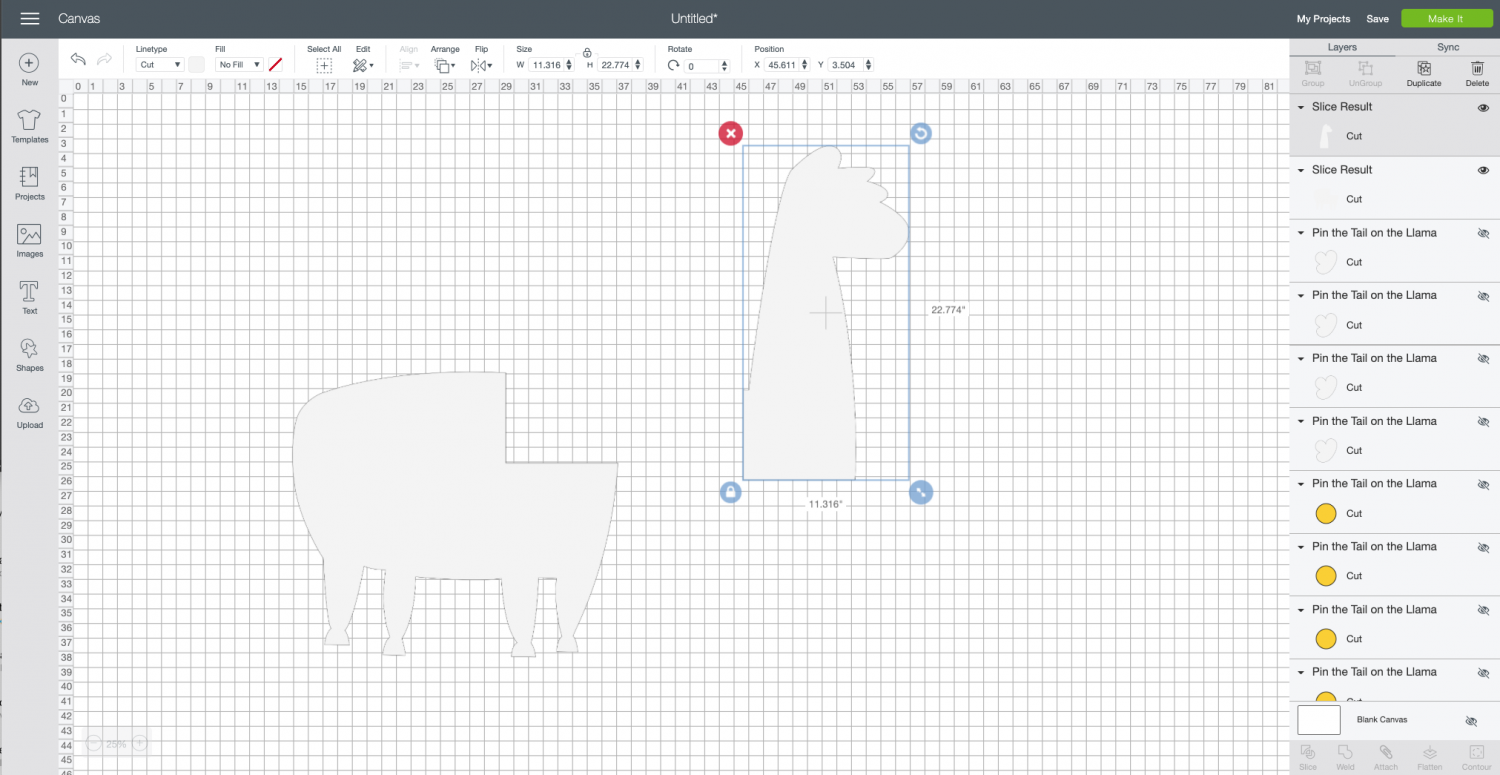Select the Images tool in the sidebar
The image size is (1500, 775).
tap(29, 240)
